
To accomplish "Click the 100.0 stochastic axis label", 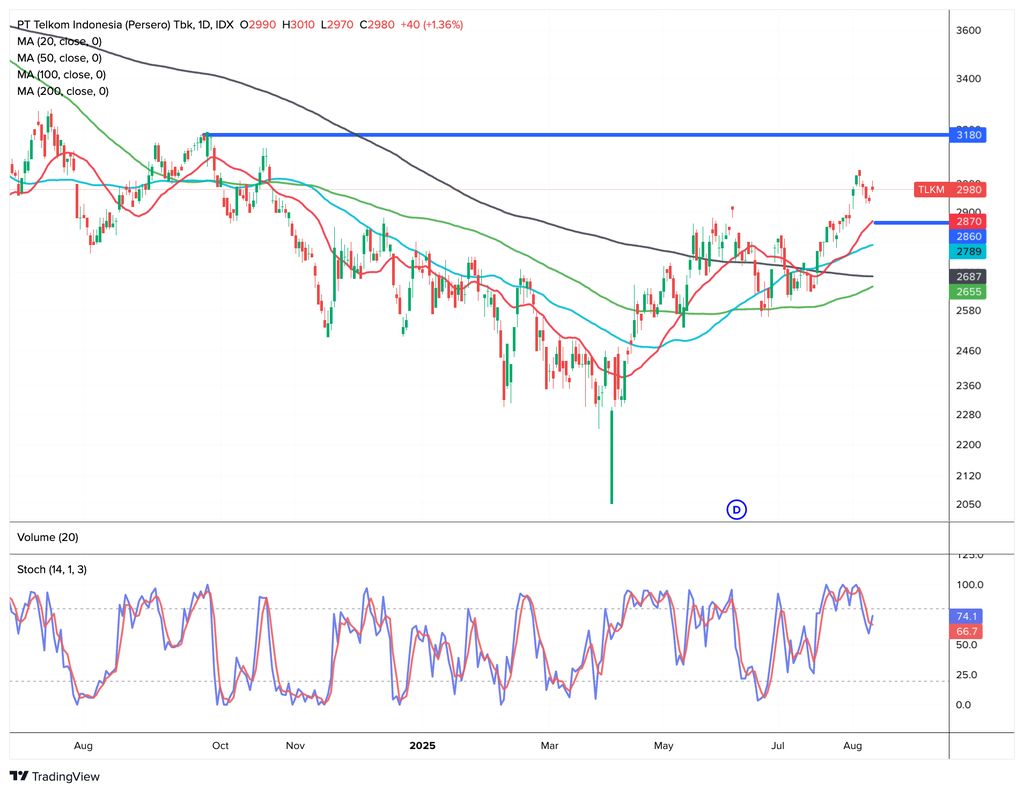I will (969, 585).
